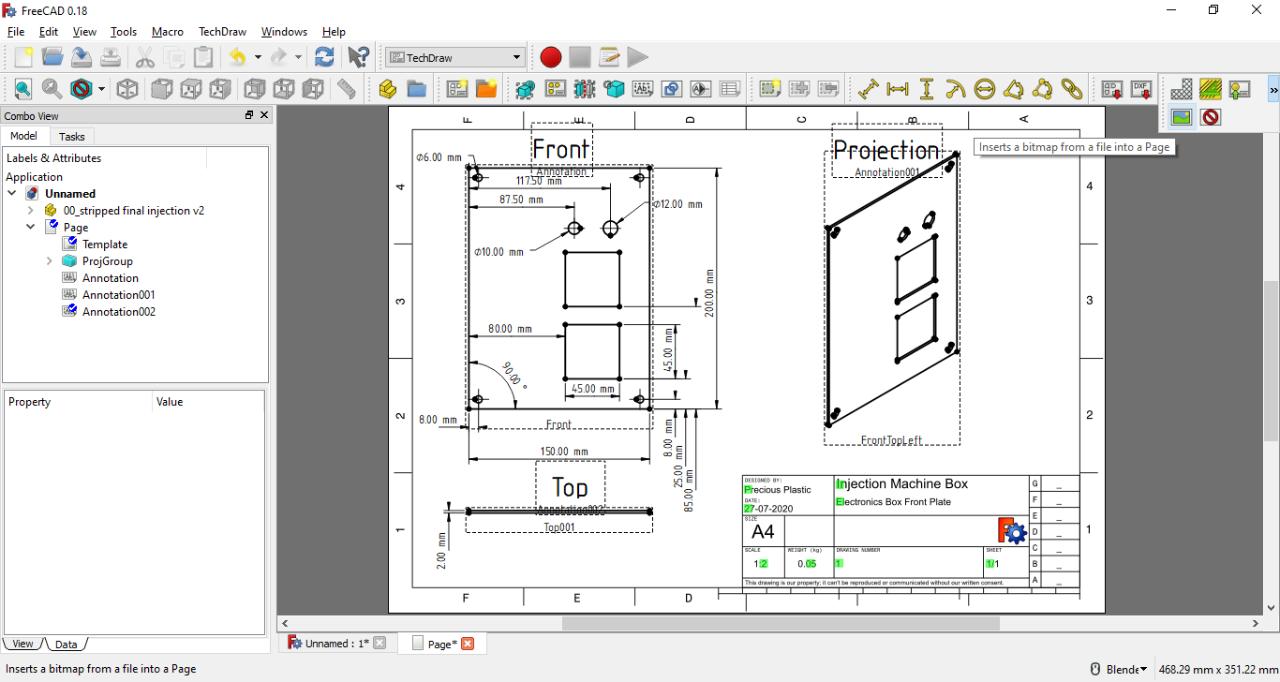The image size is (1280, 682).
Task: Open the Tools menu
Action: [123, 32]
